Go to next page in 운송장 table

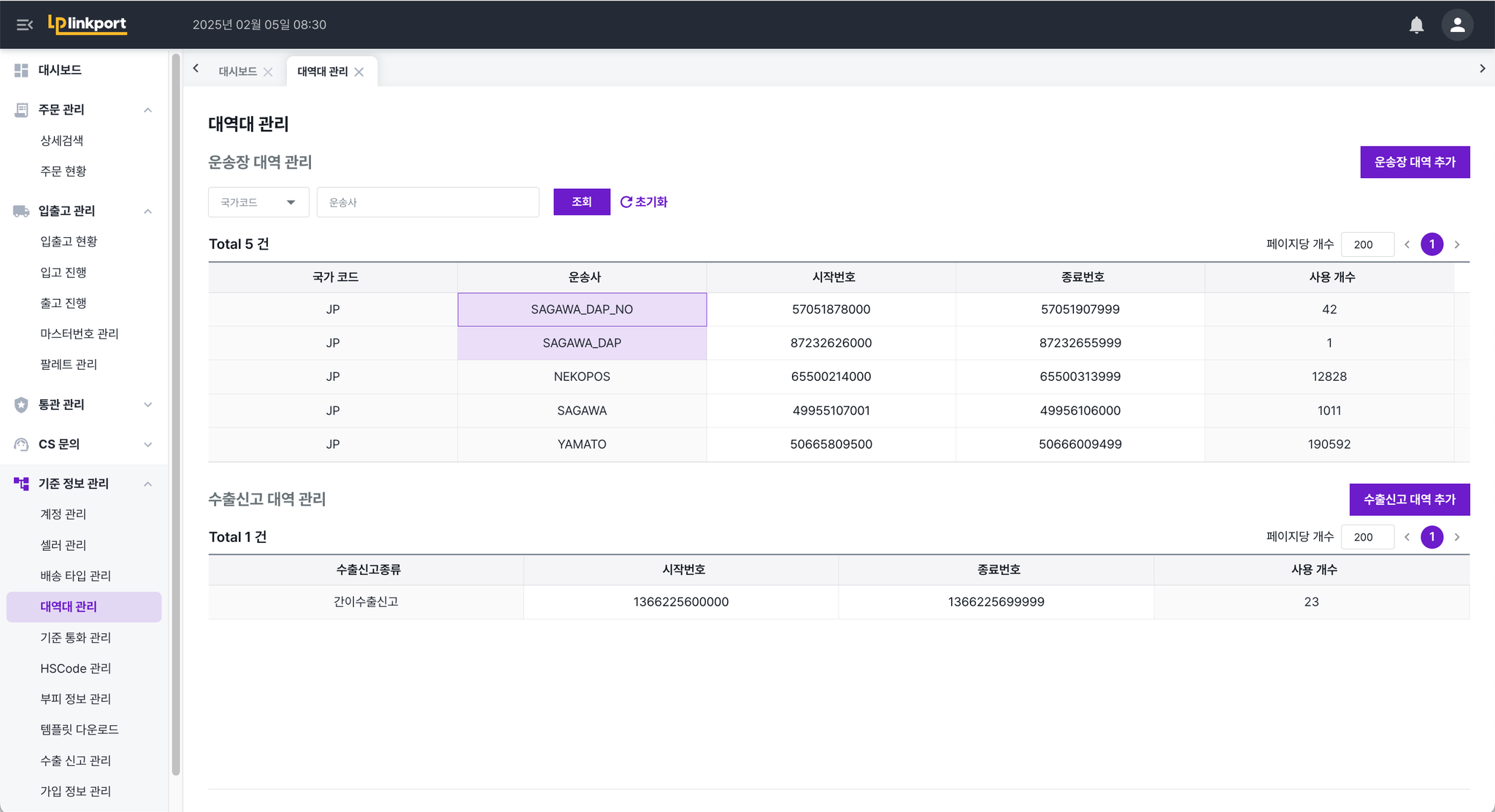[1457, 244]
